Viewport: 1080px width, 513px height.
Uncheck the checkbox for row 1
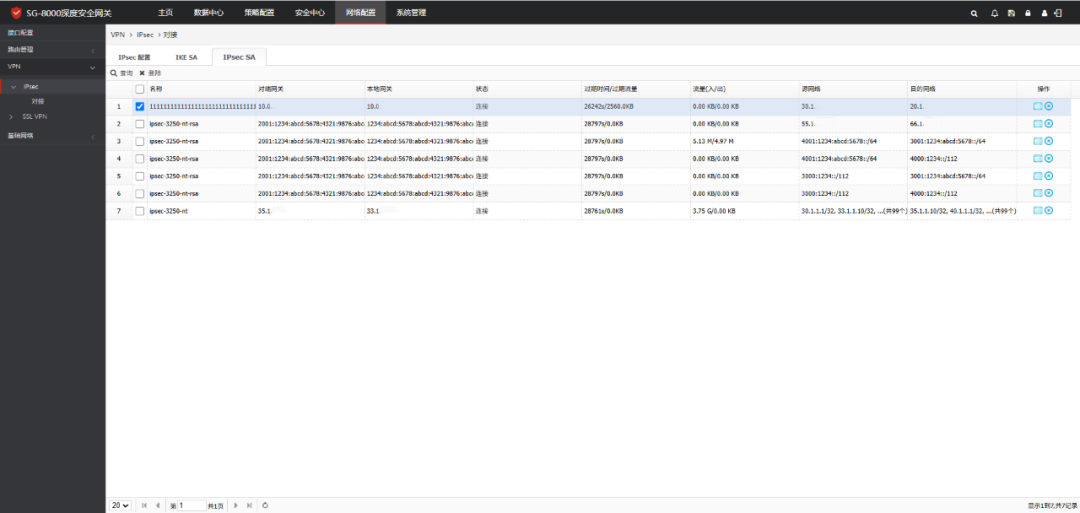coord(140,106)
